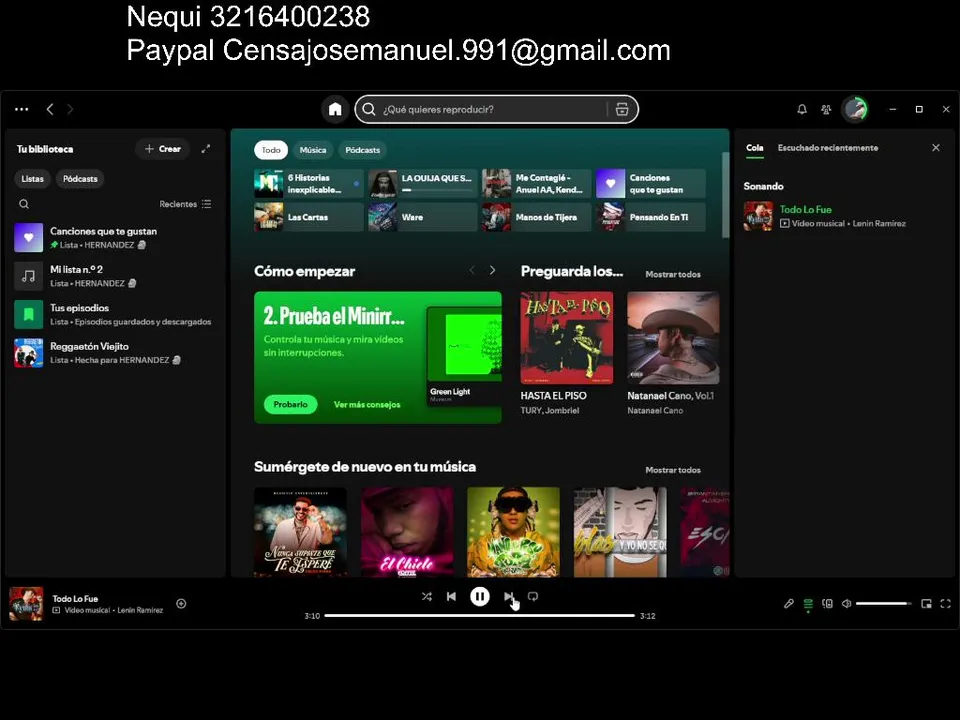Close the queue side panel

pyautogui.click(x=936, y=148)
